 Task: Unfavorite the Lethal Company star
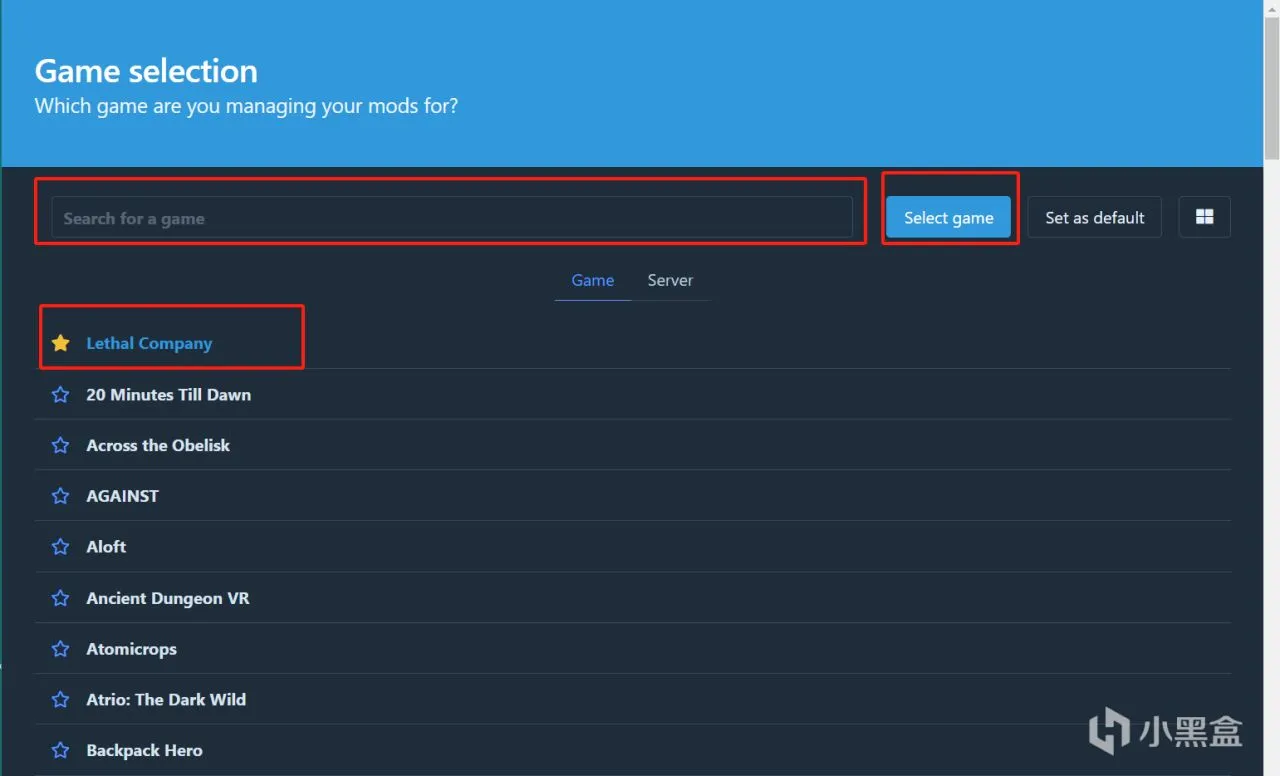pyautogui.click(x=61, y=343)
